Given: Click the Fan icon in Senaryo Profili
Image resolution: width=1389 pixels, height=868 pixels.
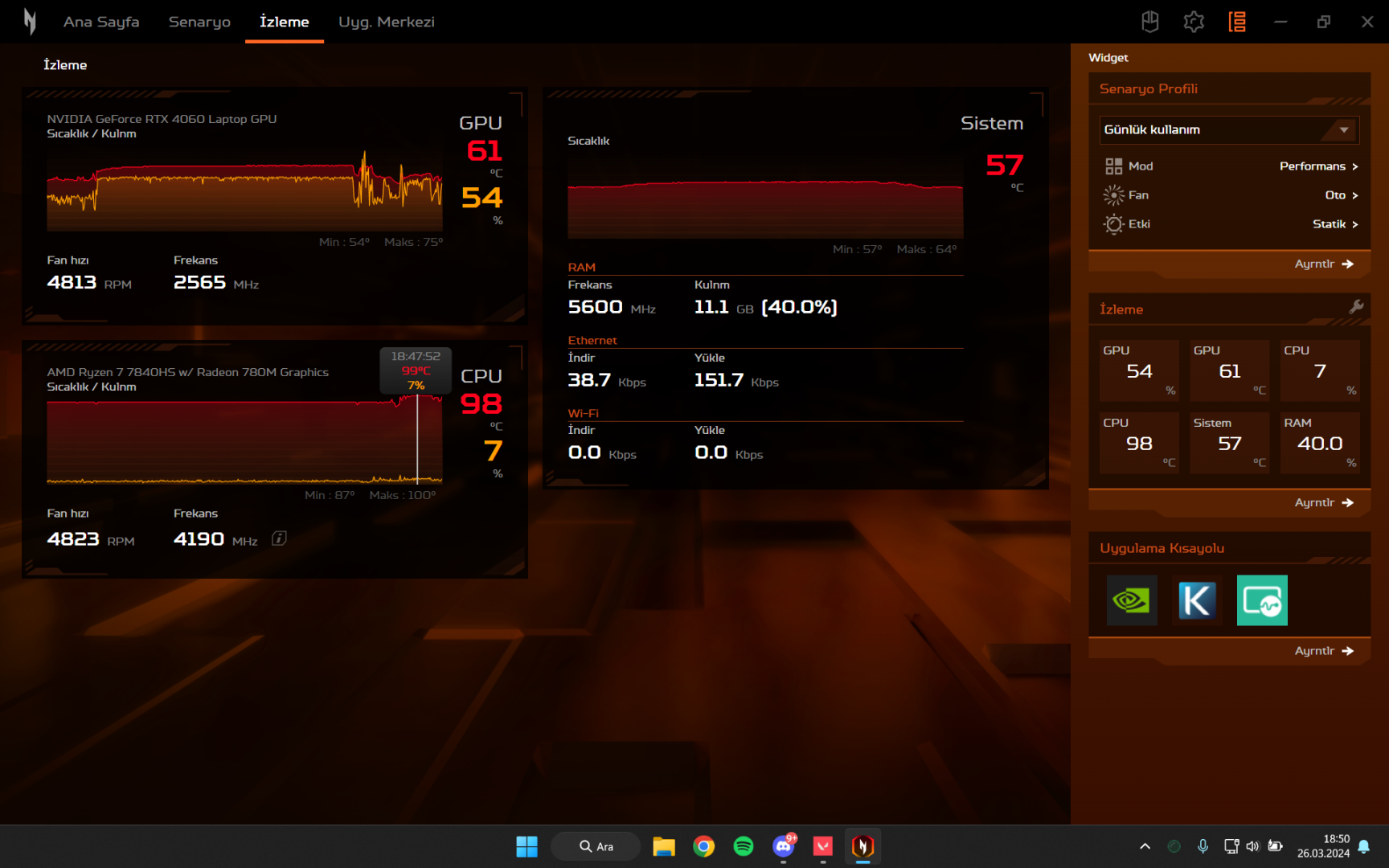Looking at the screenshot, I should [x=1113, y=195].
